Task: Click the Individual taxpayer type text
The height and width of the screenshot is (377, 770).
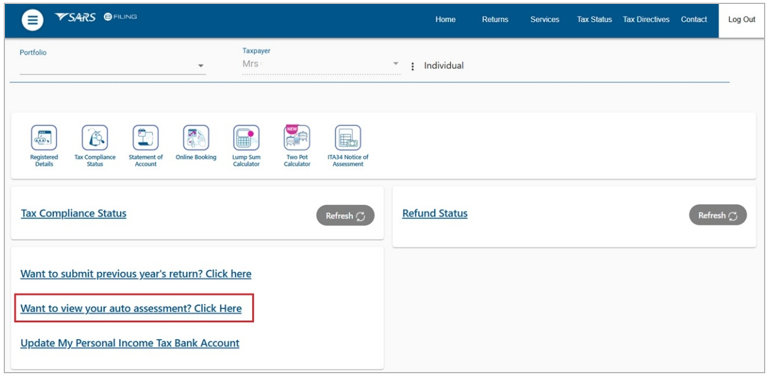Action: (444, 66)
